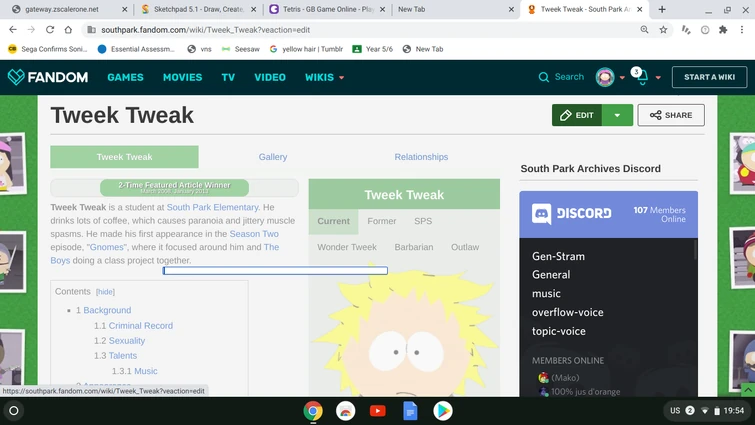Open Google Docs from the shelf

(410, 411)
